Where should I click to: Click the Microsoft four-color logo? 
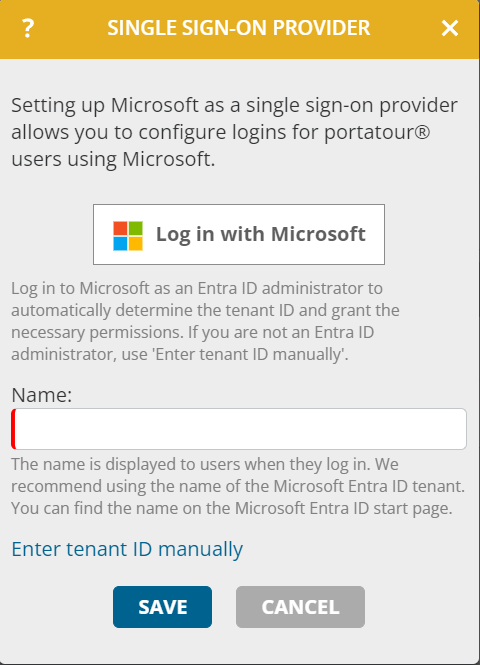coord(128,236)
